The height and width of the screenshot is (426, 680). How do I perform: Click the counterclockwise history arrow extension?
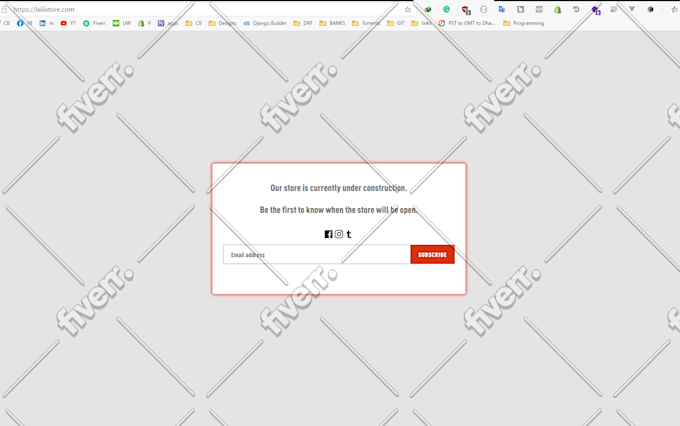(x=576, y=9)
